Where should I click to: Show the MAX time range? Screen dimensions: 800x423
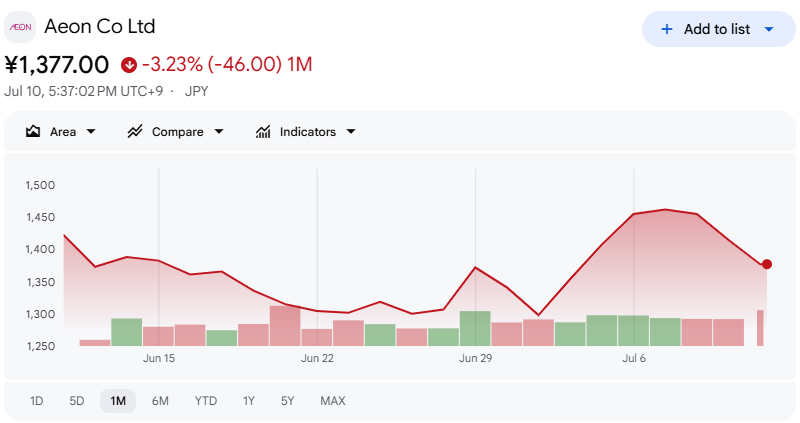[x=333, y=401]
